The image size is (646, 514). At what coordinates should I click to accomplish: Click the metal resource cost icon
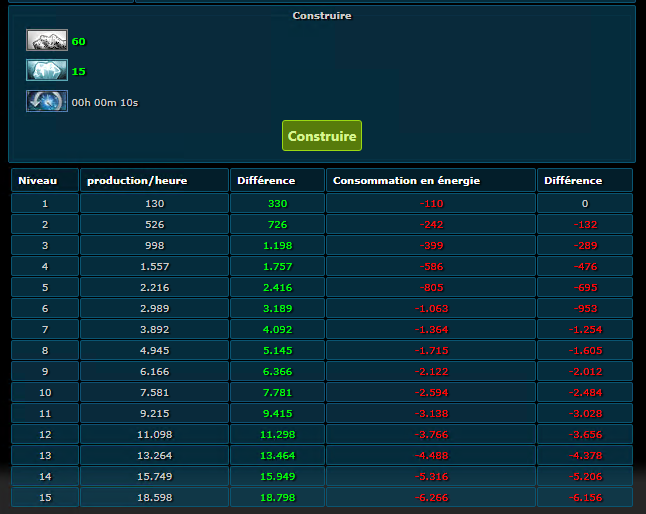47,41
